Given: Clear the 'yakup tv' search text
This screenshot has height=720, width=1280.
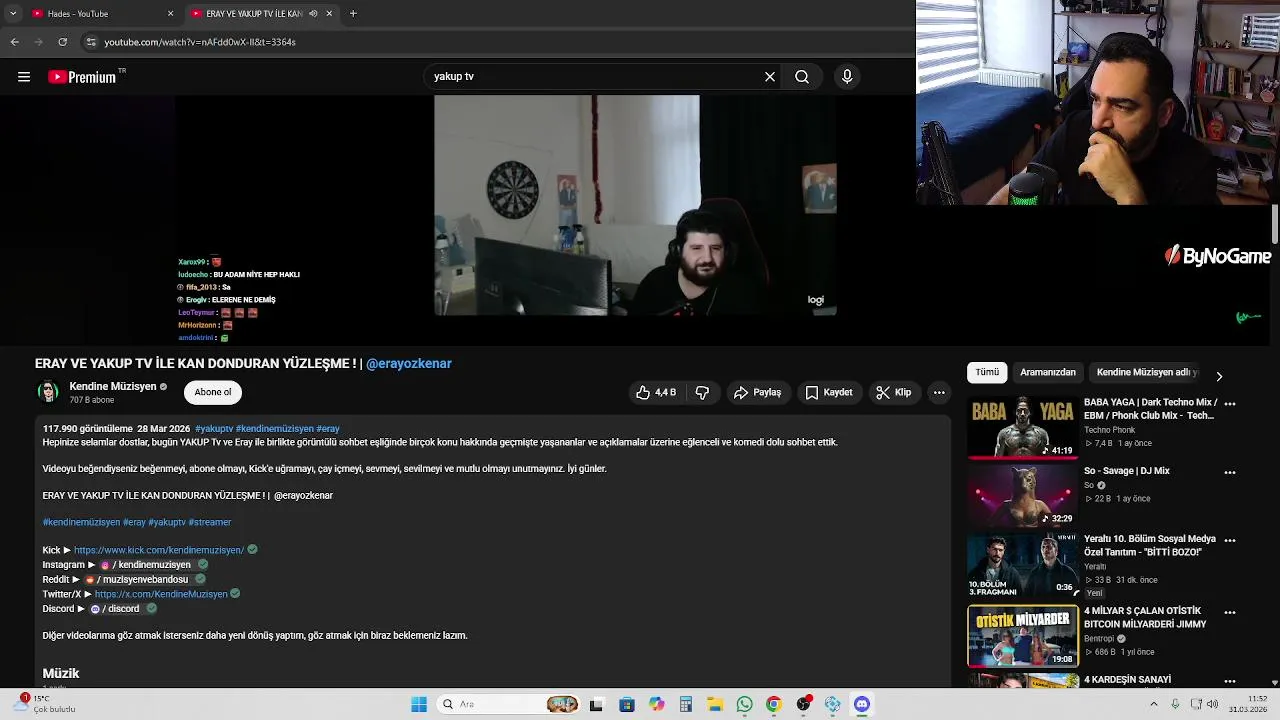Looking at the screenshot, I should click(x=770, y=77).
